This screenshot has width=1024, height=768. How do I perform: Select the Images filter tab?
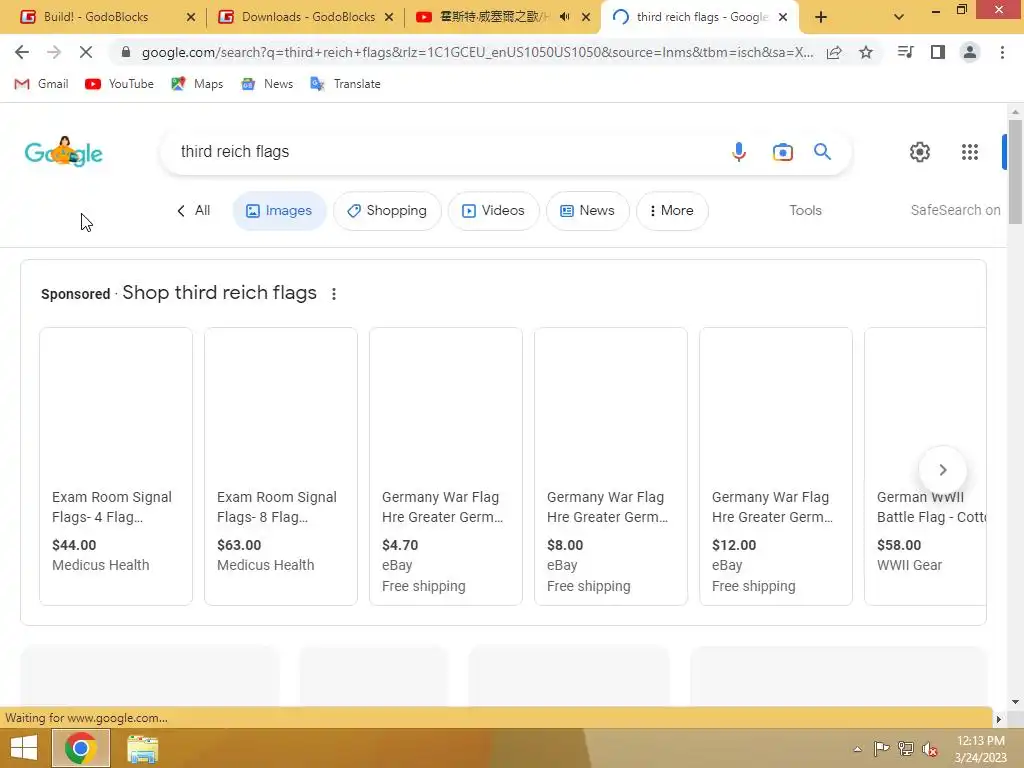[279, 210]
